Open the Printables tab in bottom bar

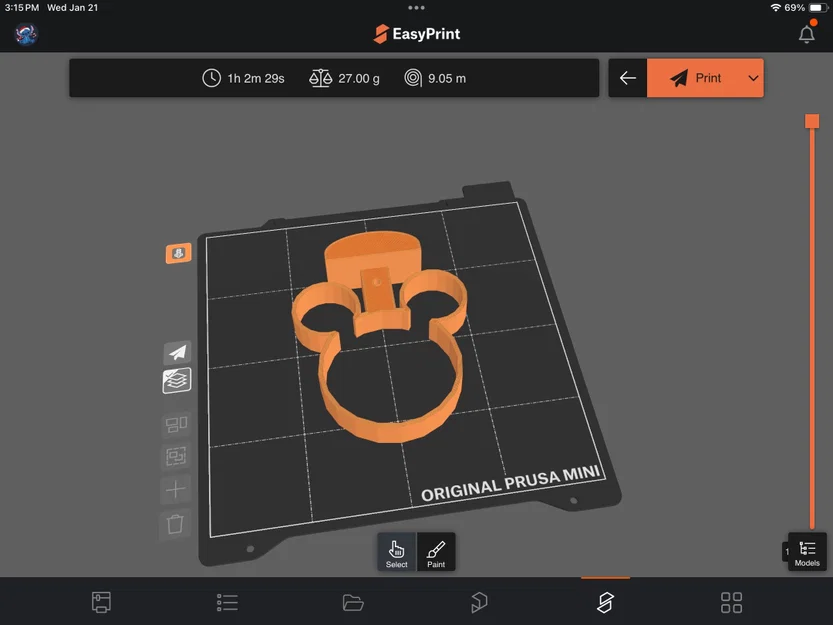479,602
